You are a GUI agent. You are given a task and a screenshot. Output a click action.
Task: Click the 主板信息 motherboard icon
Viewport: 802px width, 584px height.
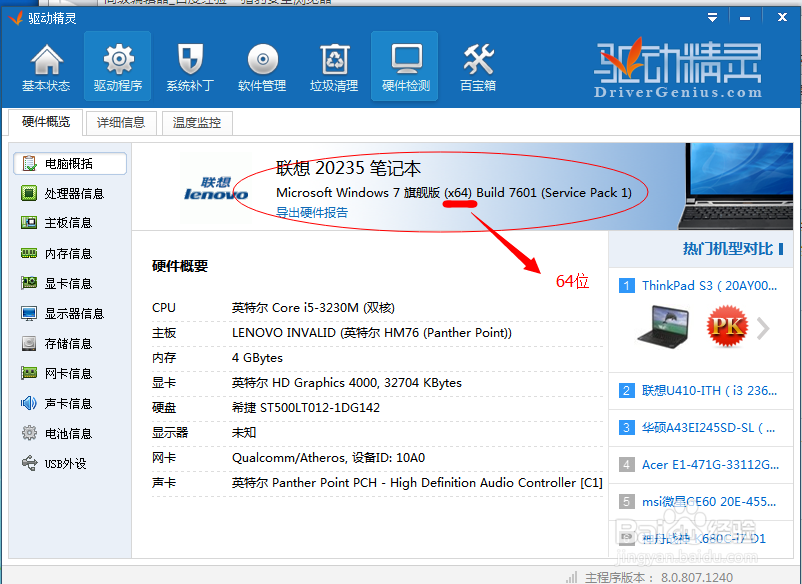pyautogui.click(x=29, y=223)
